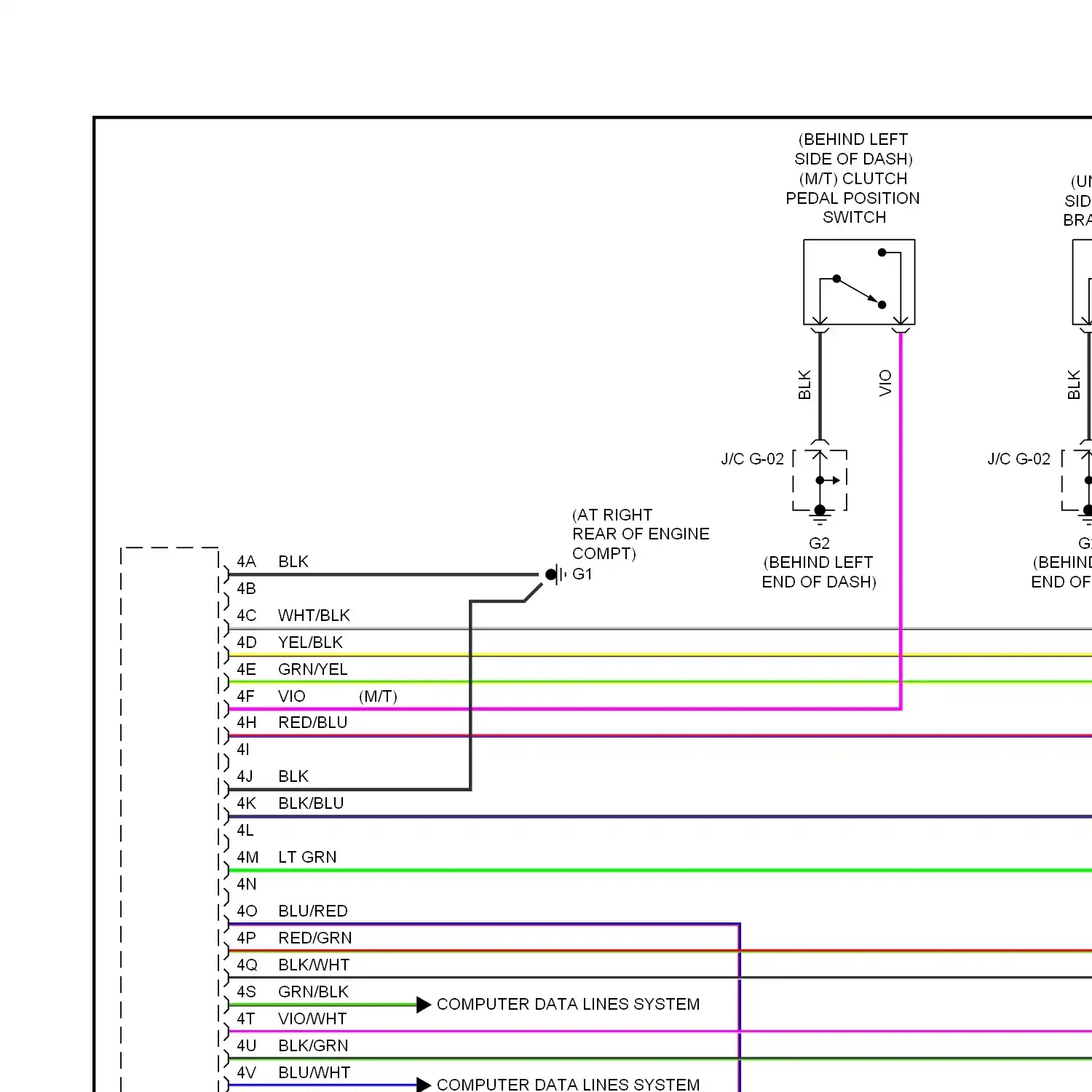Click the G2 label under the junction connector
This screenshot has width=1092, height=1092.
(x=819, y=543)
